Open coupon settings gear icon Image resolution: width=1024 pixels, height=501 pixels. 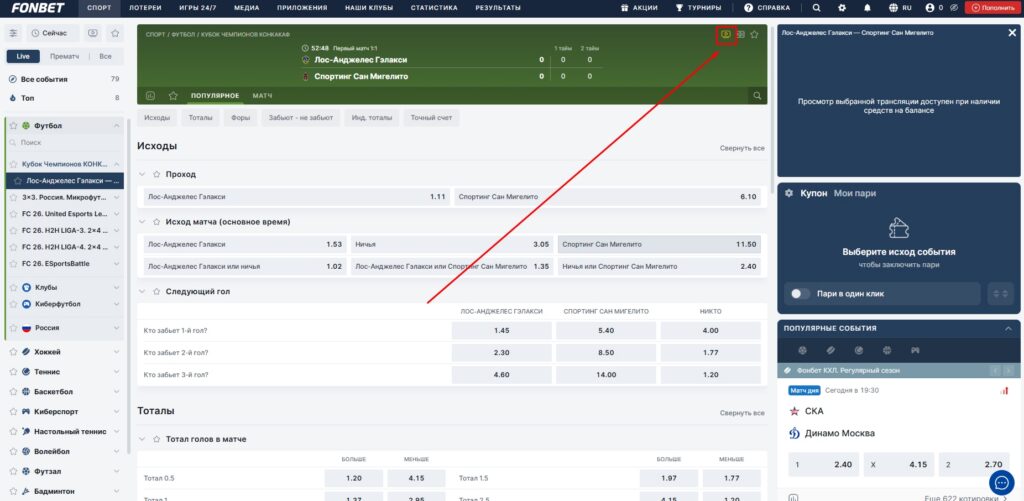[790, 193]
